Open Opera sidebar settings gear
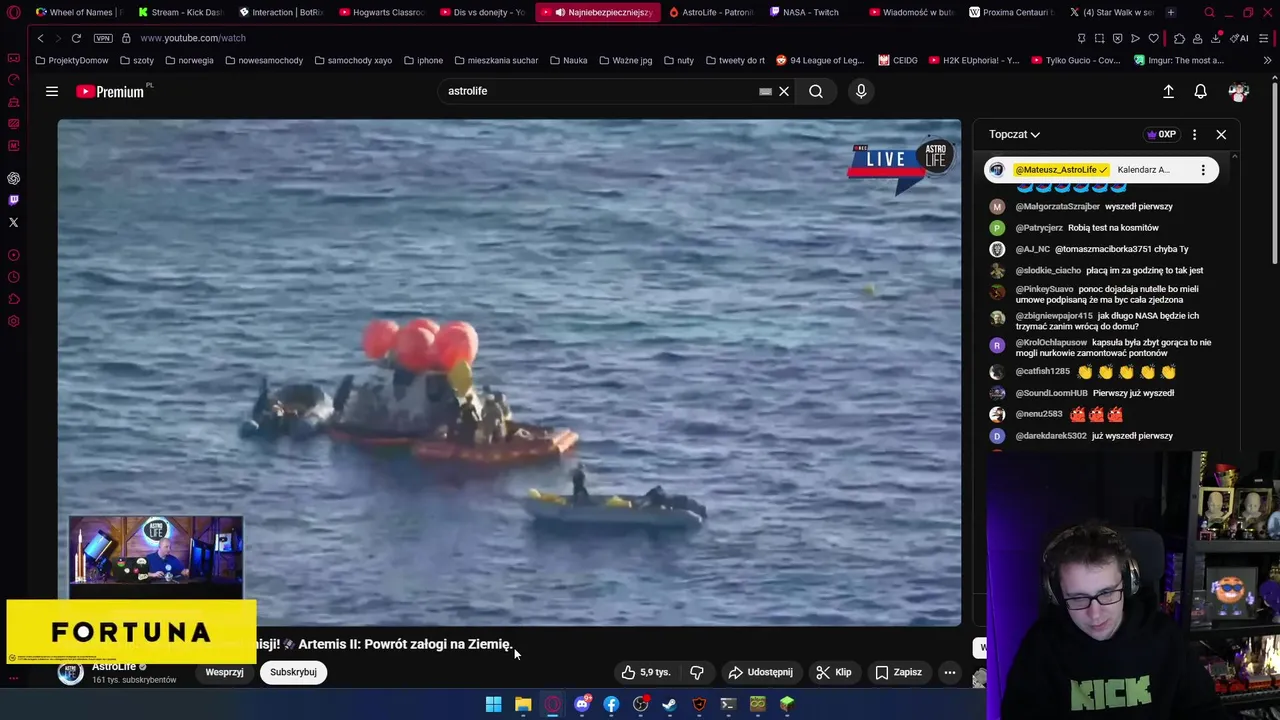Screen dimensions: 1280x720 [x=14, y=321]
